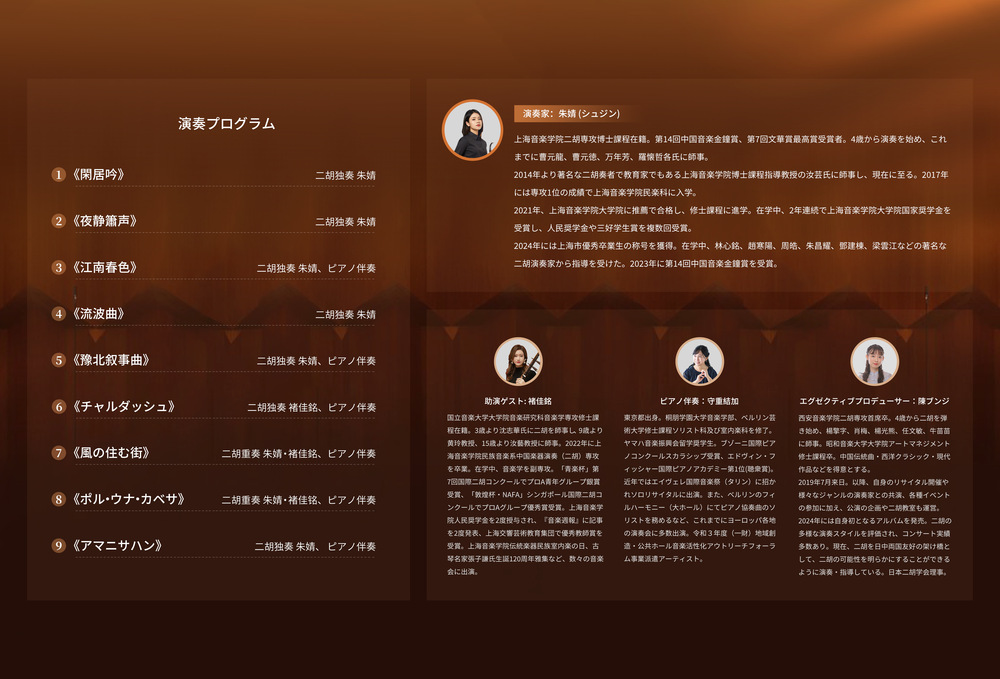Image resolution: width=1000 pixels, height=679 pixels.
Task: Click the number 5 badge beside 《豫北叙事曲》
Action: [59, 360]
